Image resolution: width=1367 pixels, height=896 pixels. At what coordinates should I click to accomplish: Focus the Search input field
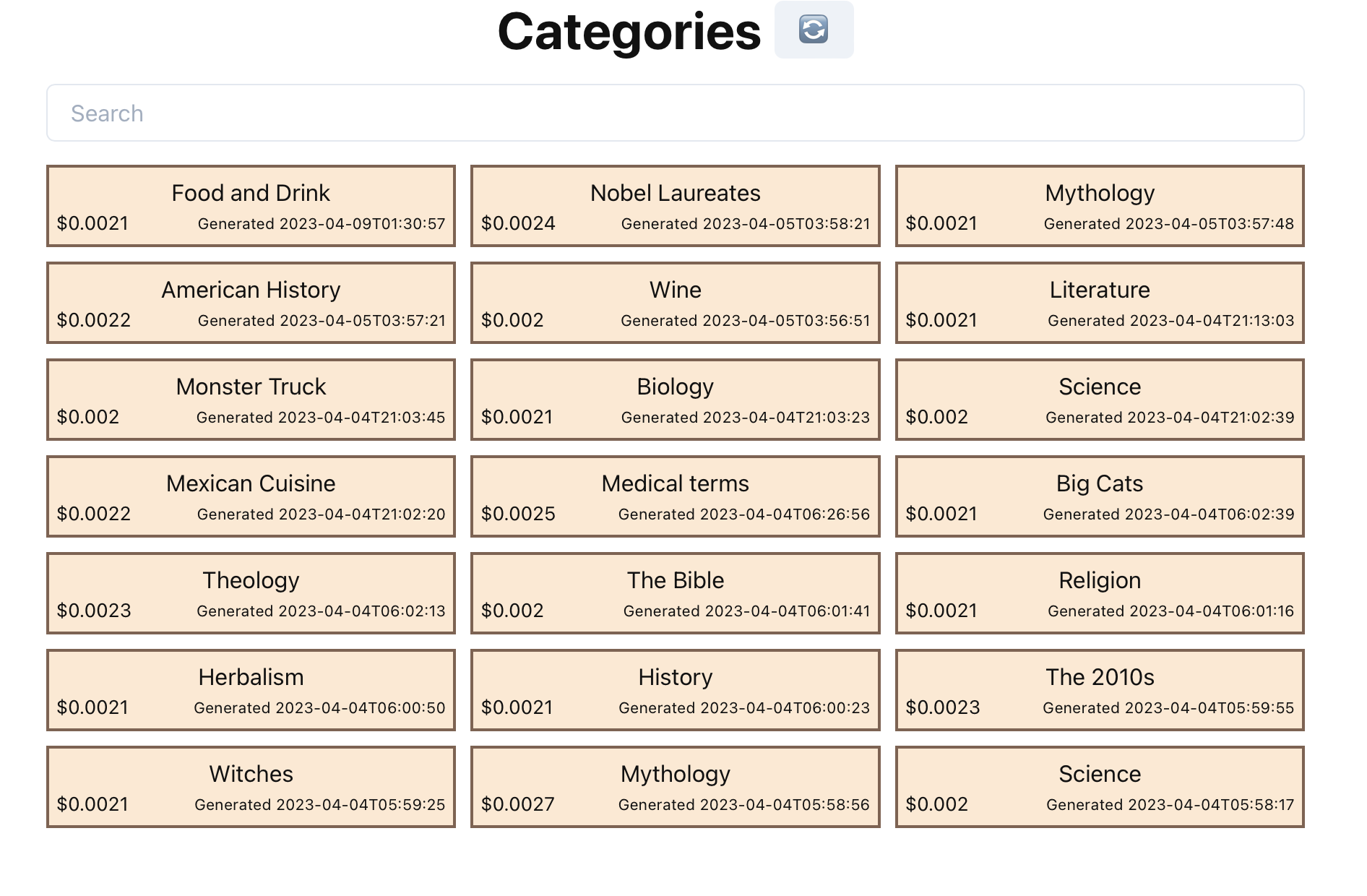(675, 113)
